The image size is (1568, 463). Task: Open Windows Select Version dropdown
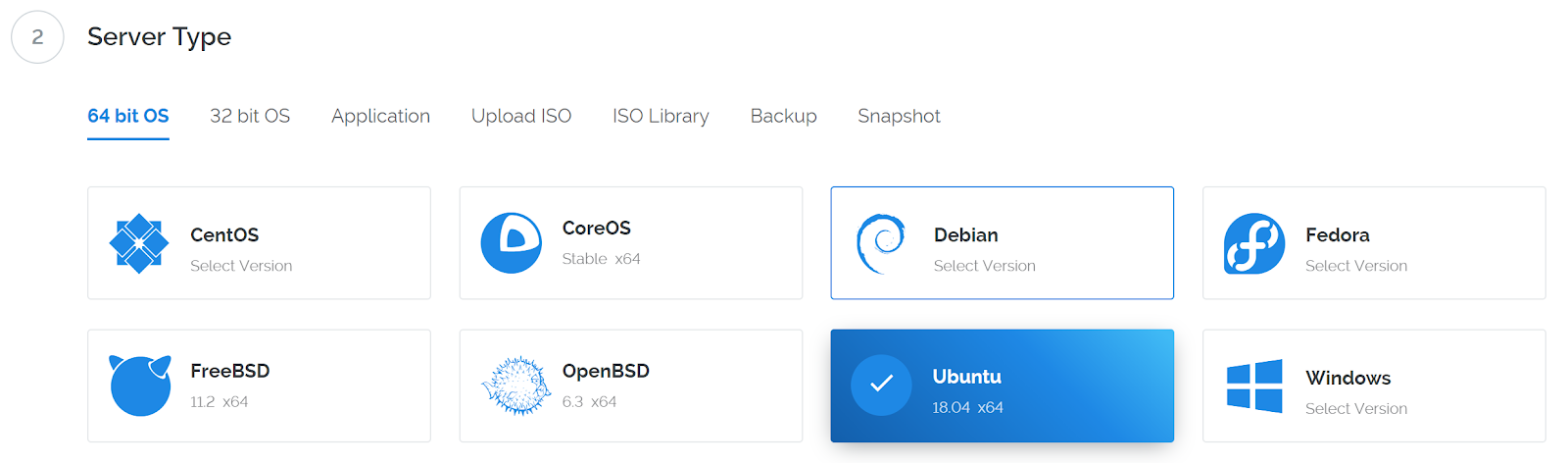click(x=1355, y=409)
